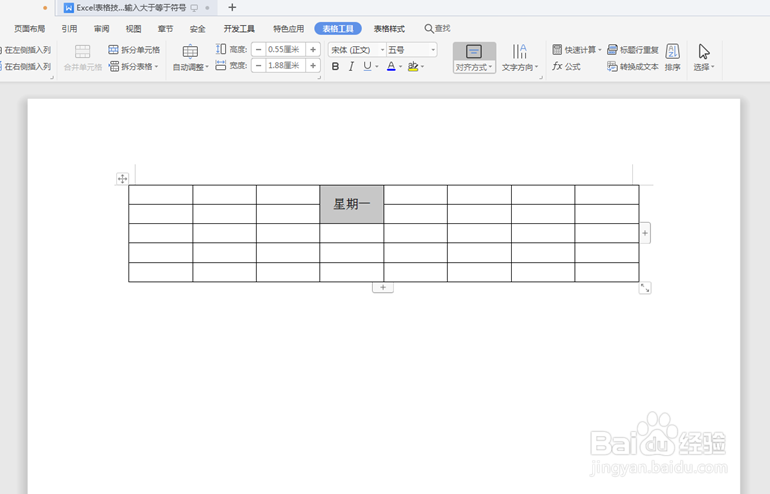Click the height field showing 0.55厘米
This screenshot has width=770, height=494.
tap(286, 50)
